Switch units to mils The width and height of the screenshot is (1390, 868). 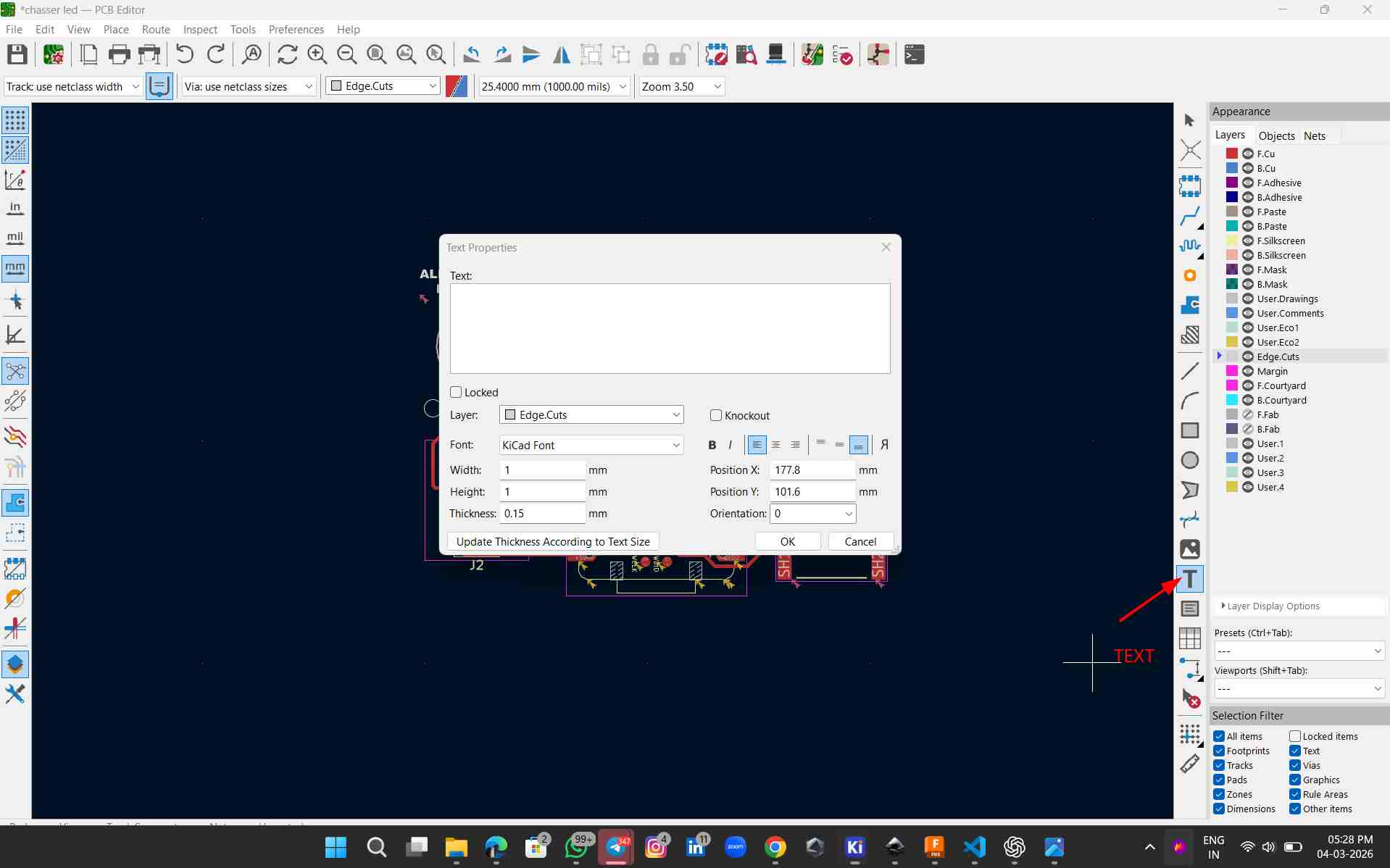pyautogui.click(x=15, y=238)
